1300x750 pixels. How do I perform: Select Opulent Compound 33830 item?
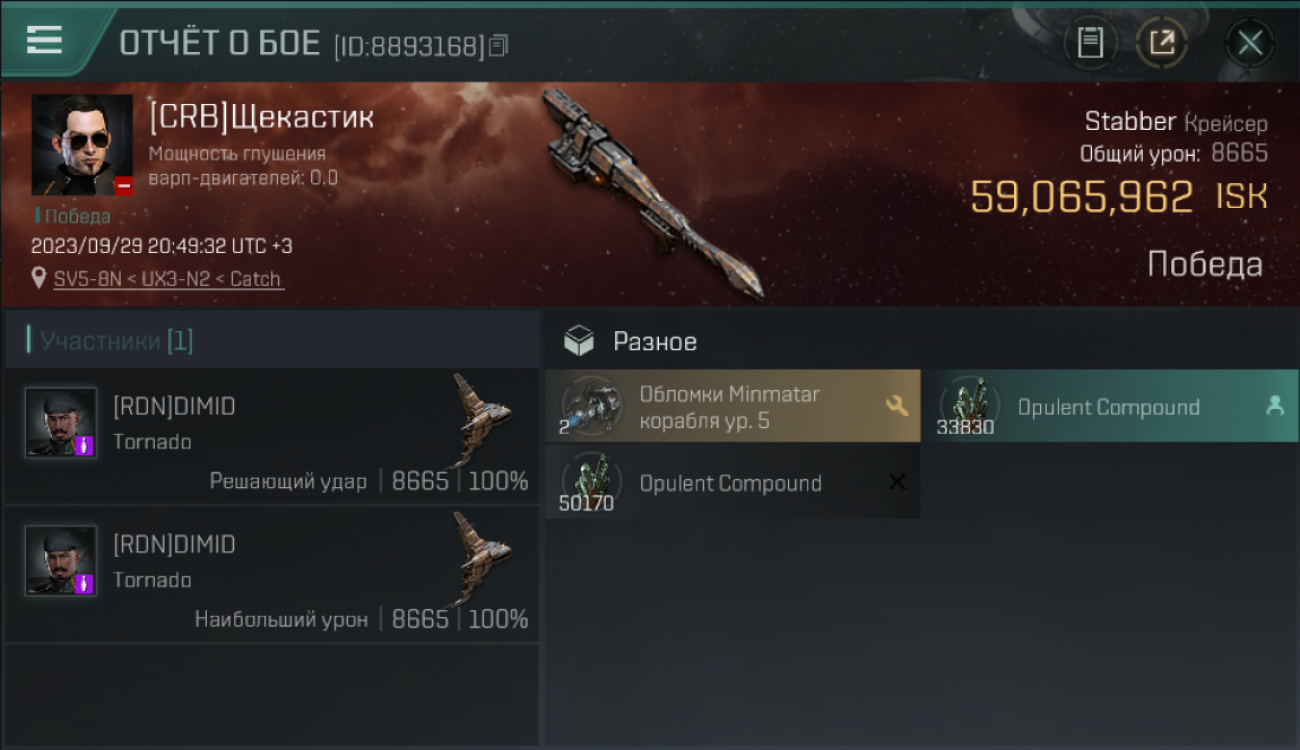[1110, 406]
